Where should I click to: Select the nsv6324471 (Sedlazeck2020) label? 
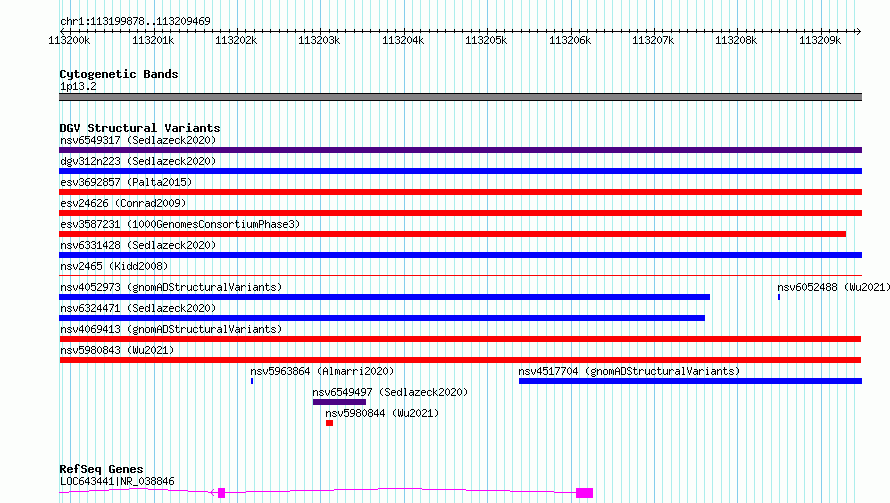(138, 308)
